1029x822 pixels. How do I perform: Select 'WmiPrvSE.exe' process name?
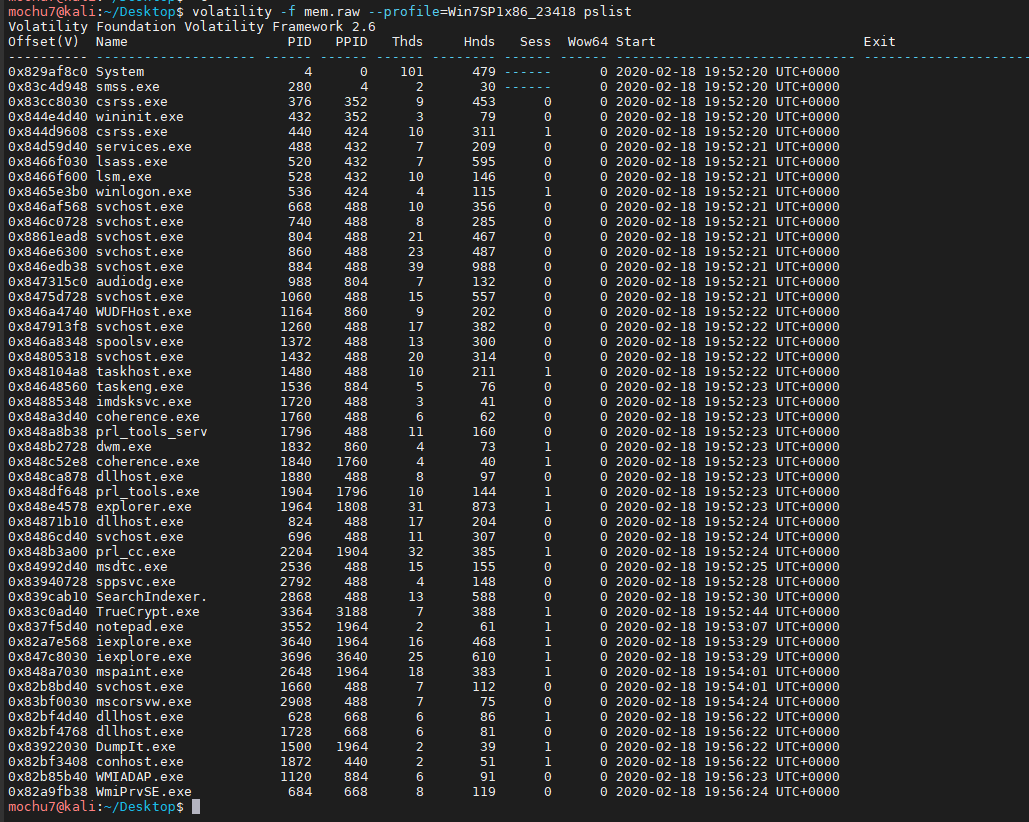tap(144, 792)
